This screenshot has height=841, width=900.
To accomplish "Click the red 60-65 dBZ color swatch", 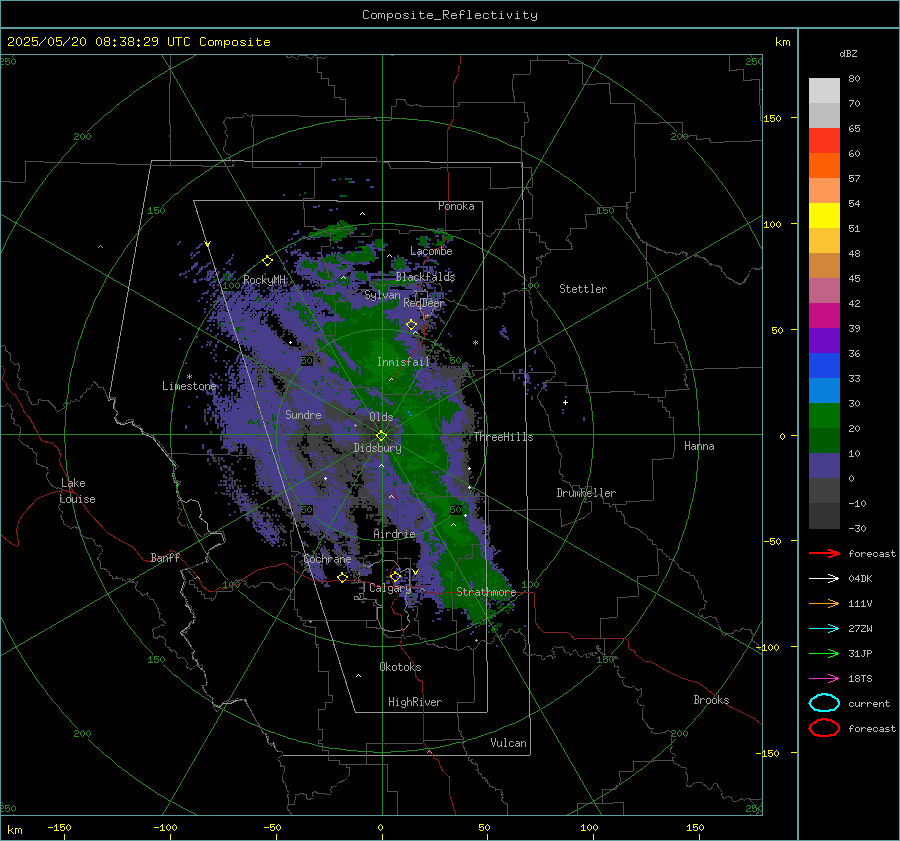I will pyautogui.click(x=824, y=141).
